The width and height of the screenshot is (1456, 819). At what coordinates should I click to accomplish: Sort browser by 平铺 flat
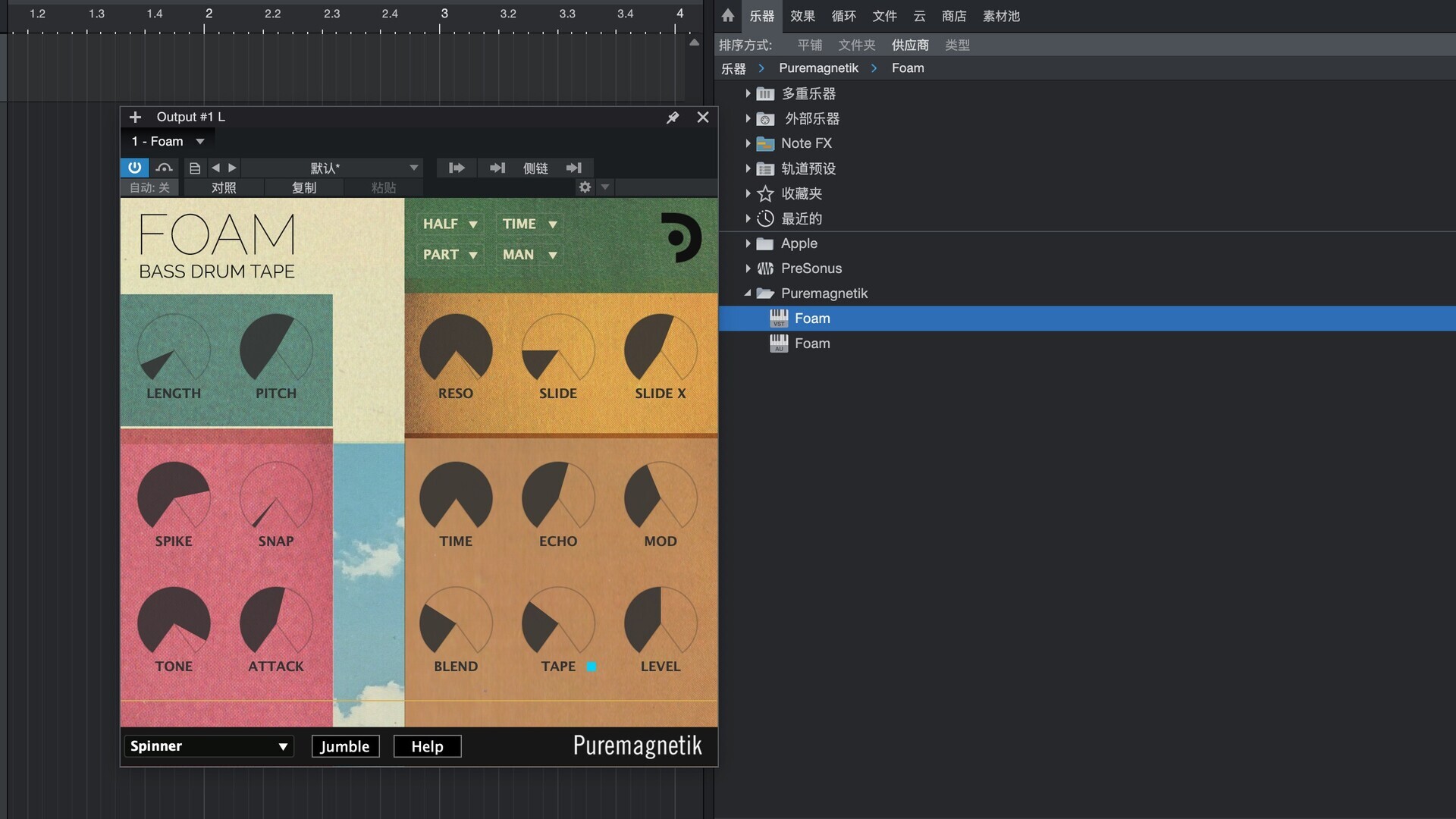[x=810, y=45]
